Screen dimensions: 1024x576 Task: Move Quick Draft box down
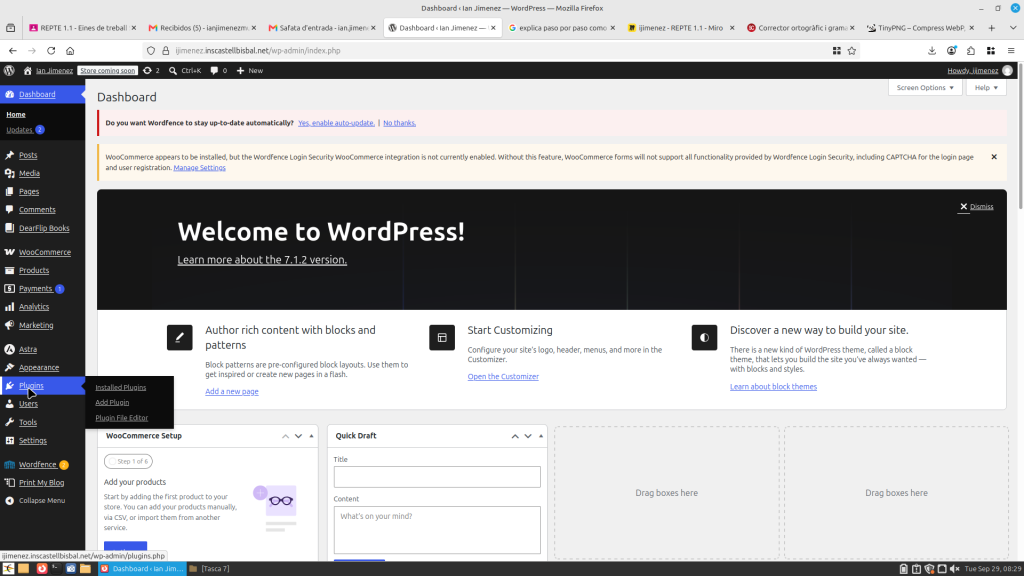528,436
